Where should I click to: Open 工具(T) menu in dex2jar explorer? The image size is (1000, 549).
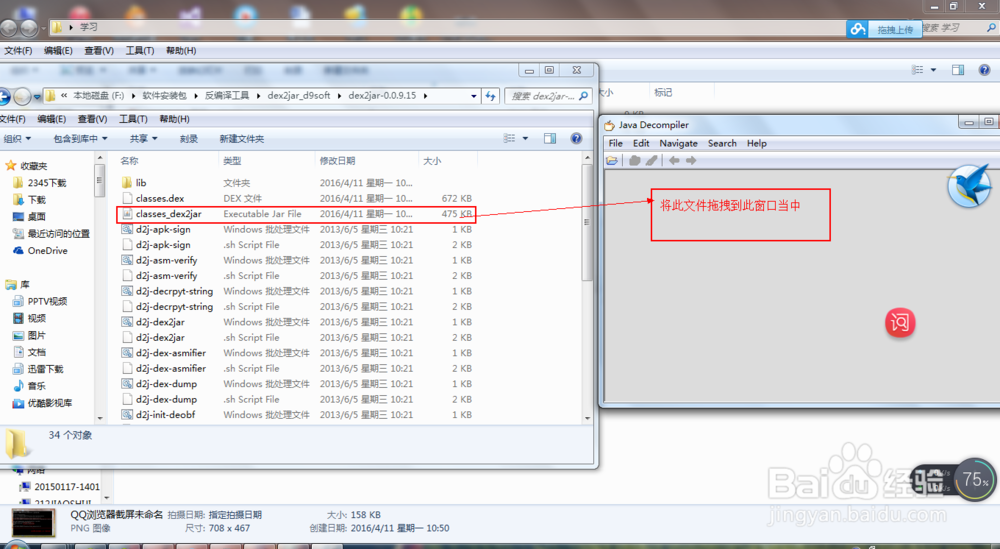click(133, 119)
